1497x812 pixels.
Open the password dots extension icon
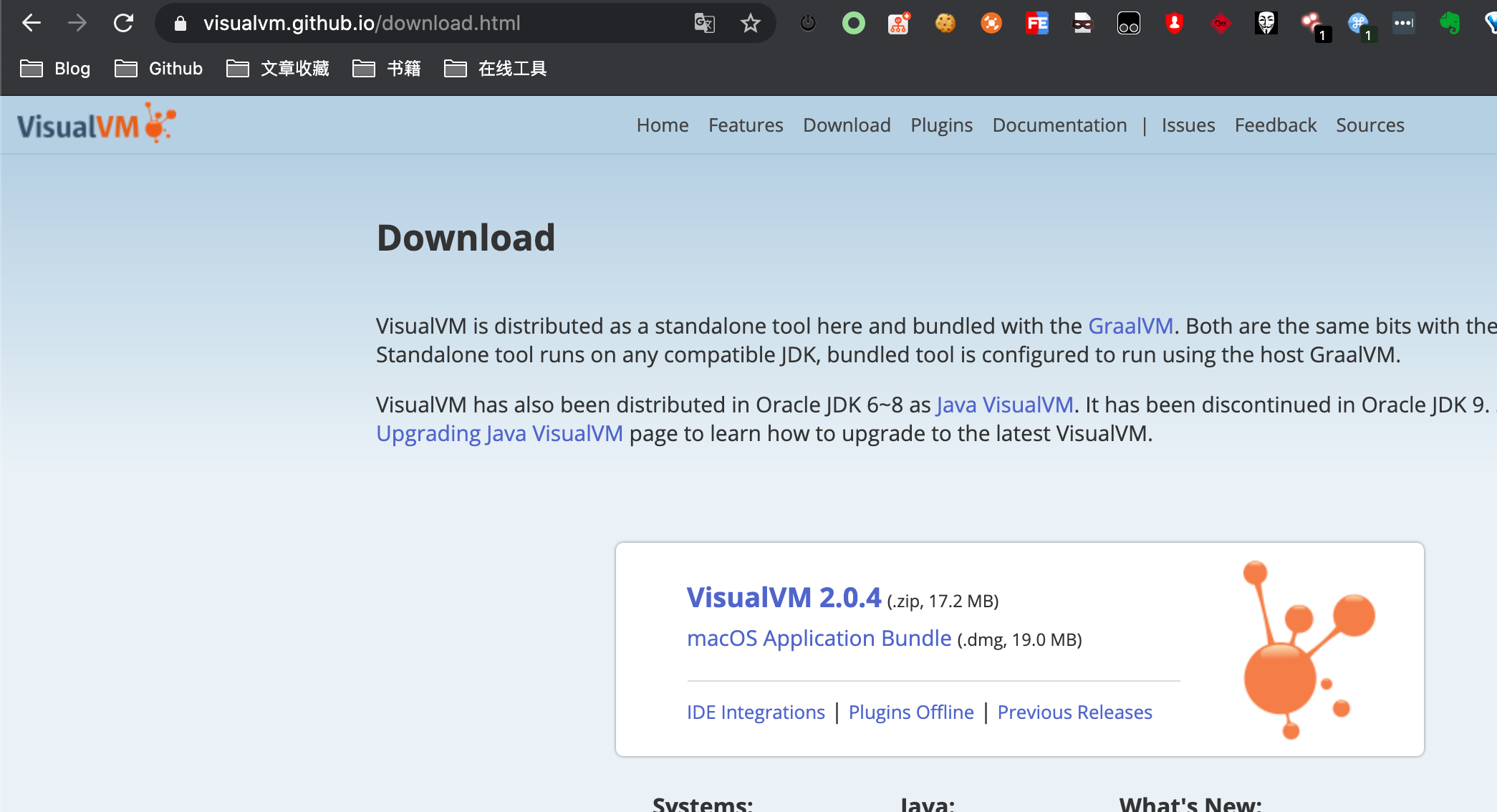coord(1404,24)
